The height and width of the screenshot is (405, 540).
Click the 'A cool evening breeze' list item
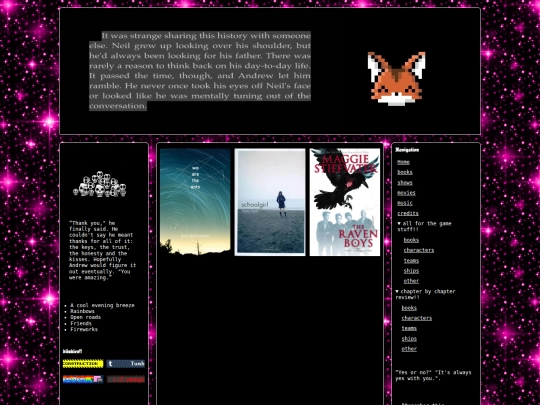(102, 305)
